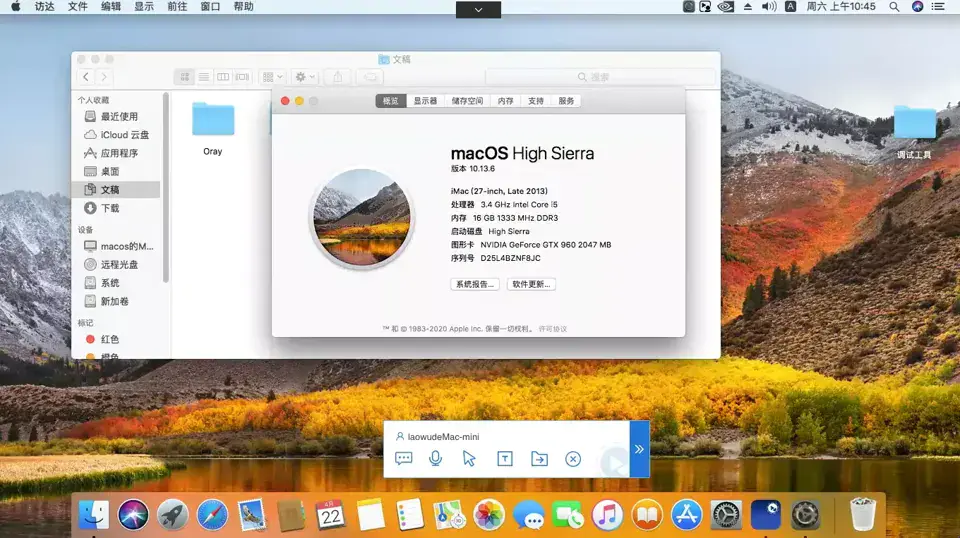Open Finder arrange-by dropdown
Image resolution: width=960 pixels, height=538 pixels.
272,77
